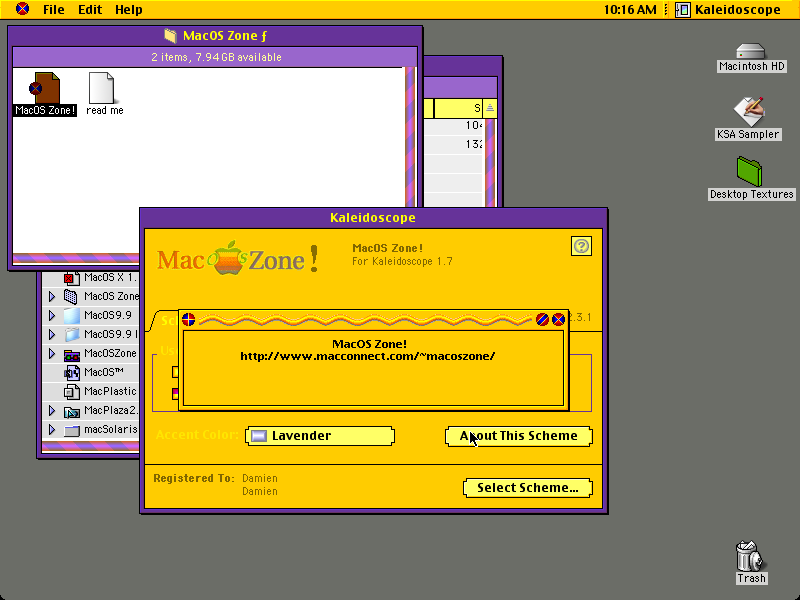Click the Lavender color swatch
This screenshot has height=600, width=800.
259,436
